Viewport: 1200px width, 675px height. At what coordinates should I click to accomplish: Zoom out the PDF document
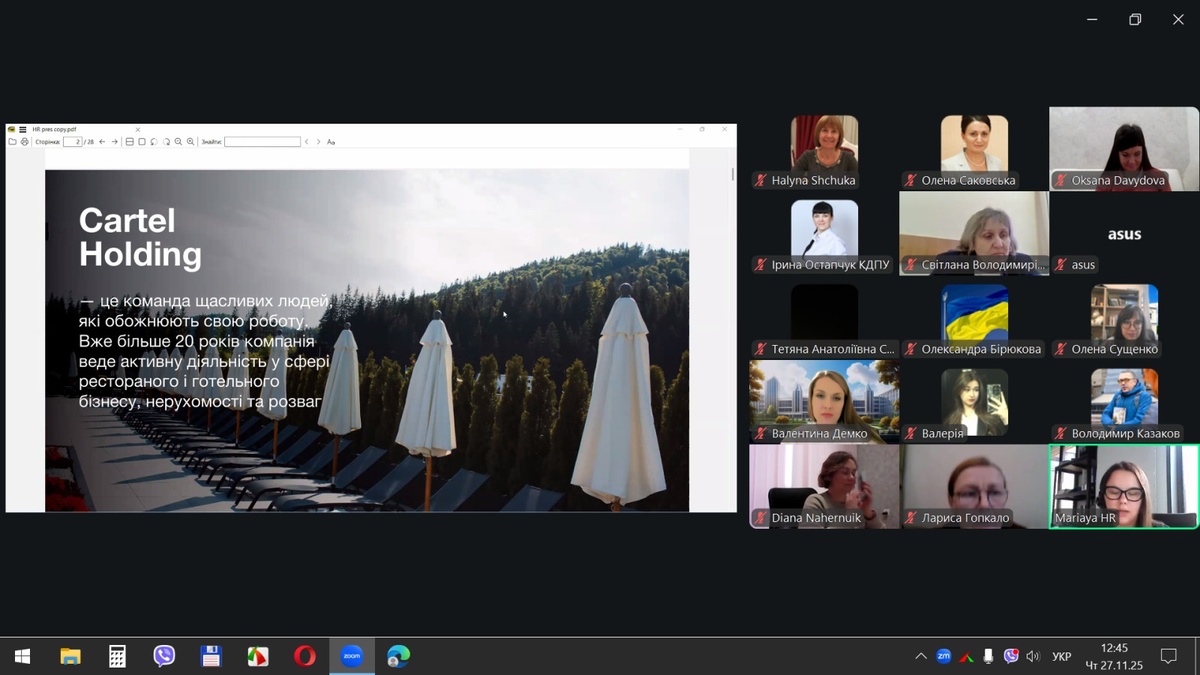click(x=178, y=142)
